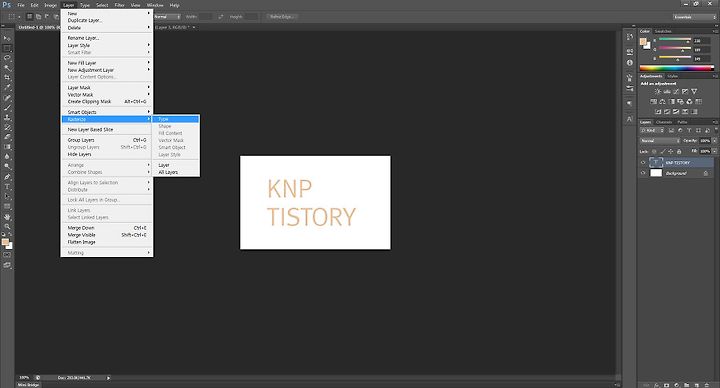This screenshot has height=388, width=720.
Task: Add Curves adjustment icon
Action: pyautogui.click(x=676, y=91)
